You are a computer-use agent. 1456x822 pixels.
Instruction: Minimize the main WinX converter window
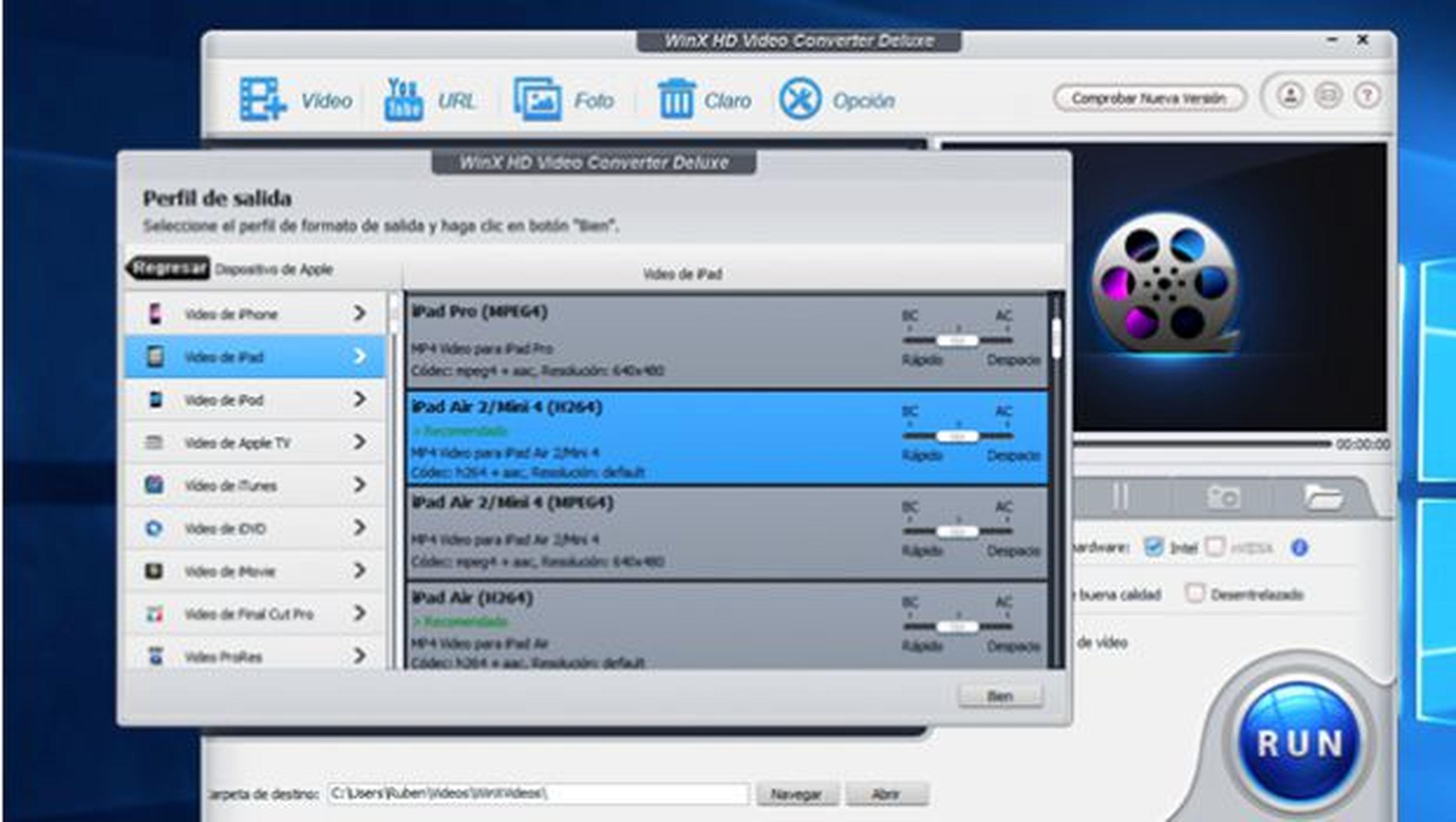pos(1332,39)
